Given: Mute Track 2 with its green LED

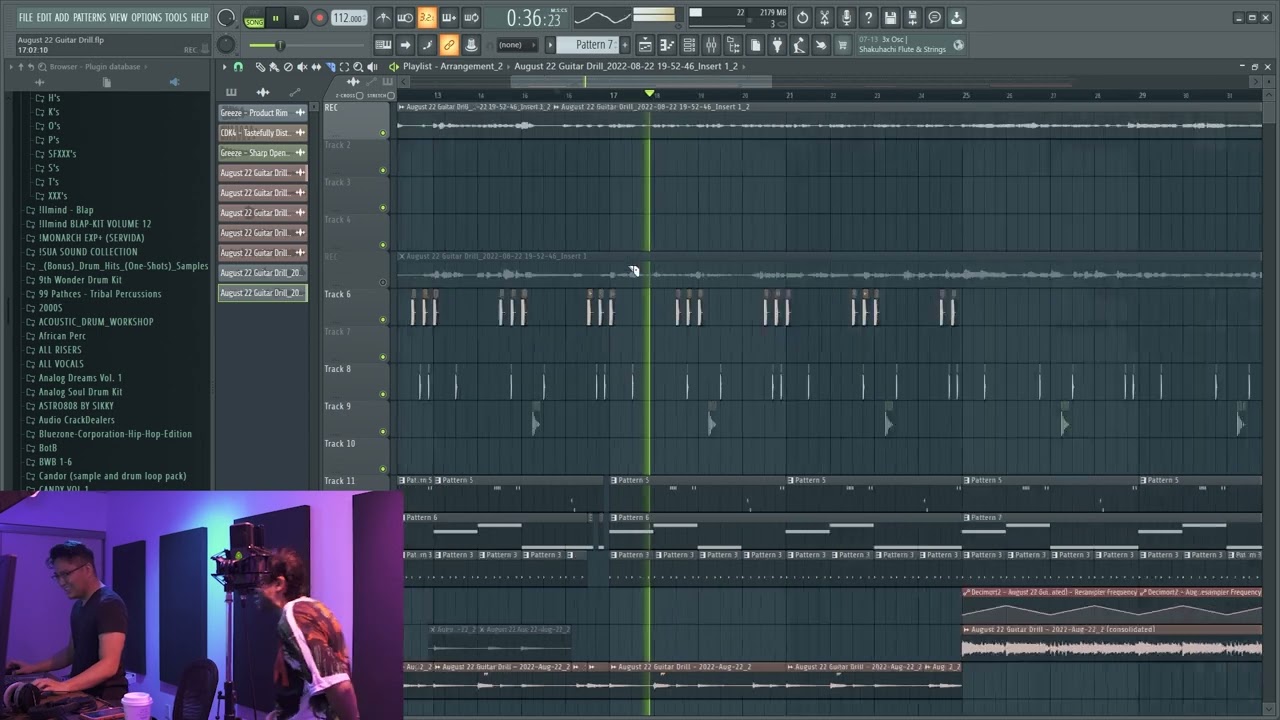Looking at the screenshot, I should [382, 170].
